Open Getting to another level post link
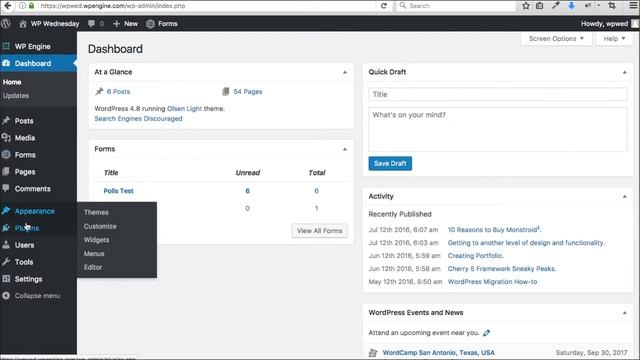Viewport: 640px width, 360px height. [x=526, y=242]
